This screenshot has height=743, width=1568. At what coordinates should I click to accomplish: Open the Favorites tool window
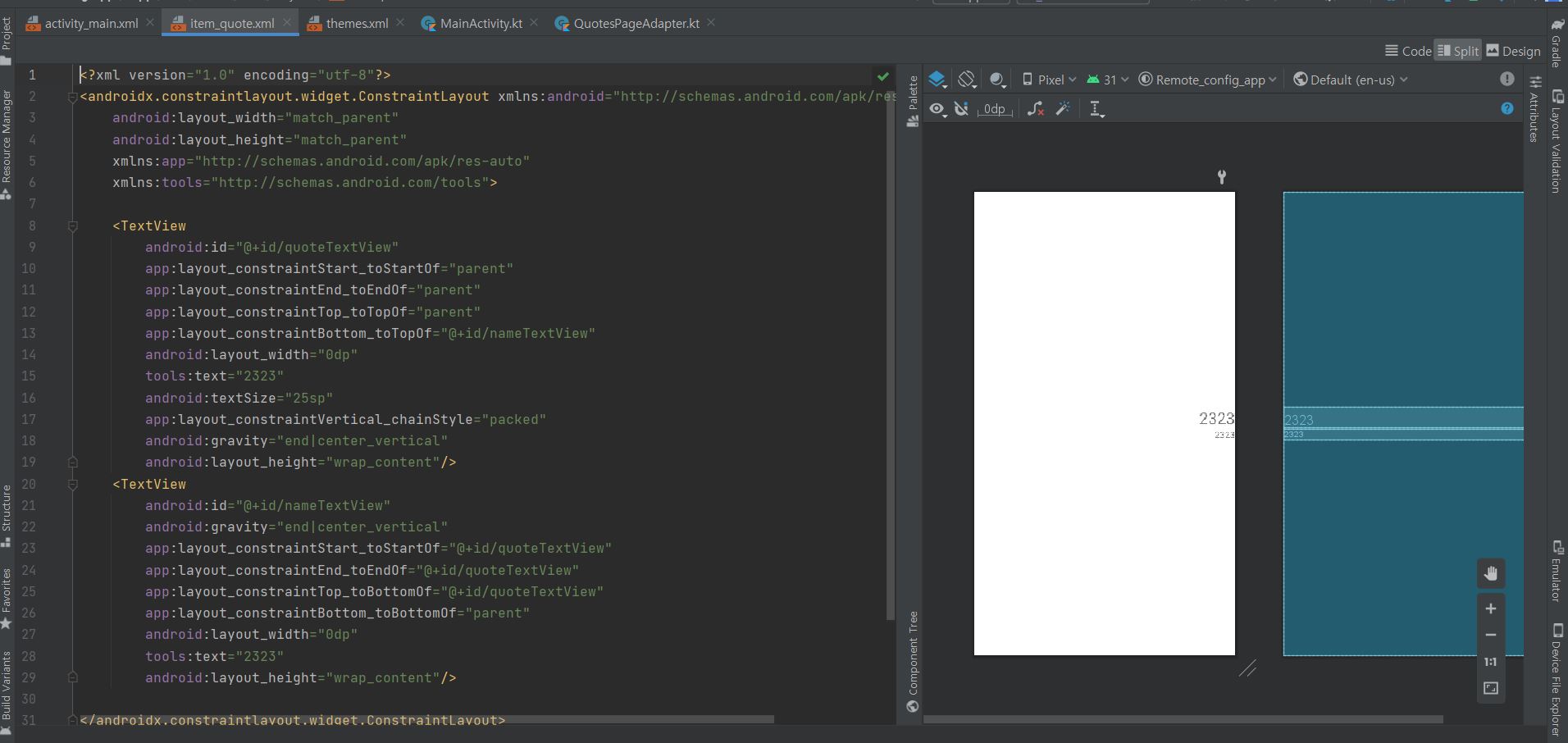7,599
